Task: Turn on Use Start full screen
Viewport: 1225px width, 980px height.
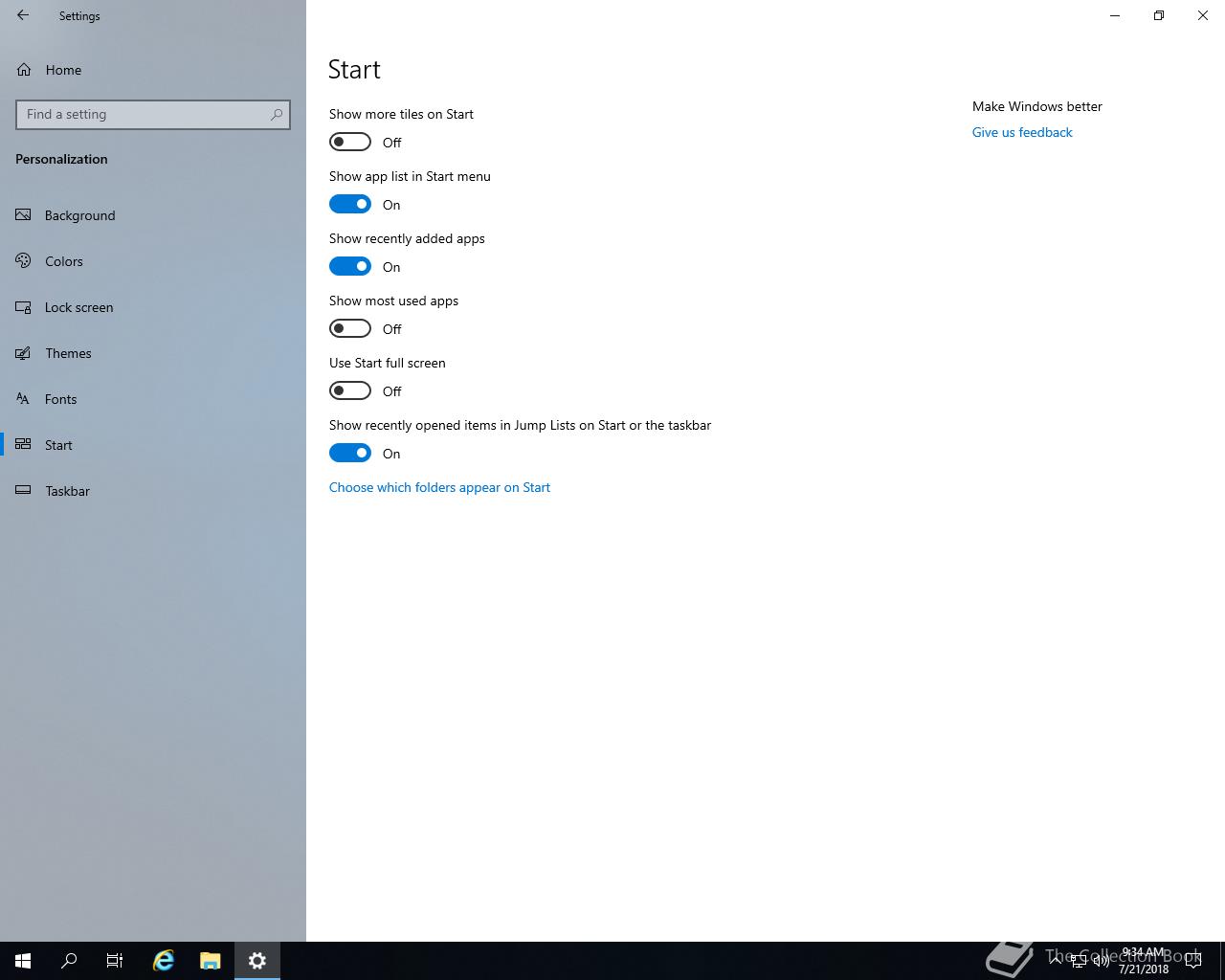Action: (x=350, y=390)
